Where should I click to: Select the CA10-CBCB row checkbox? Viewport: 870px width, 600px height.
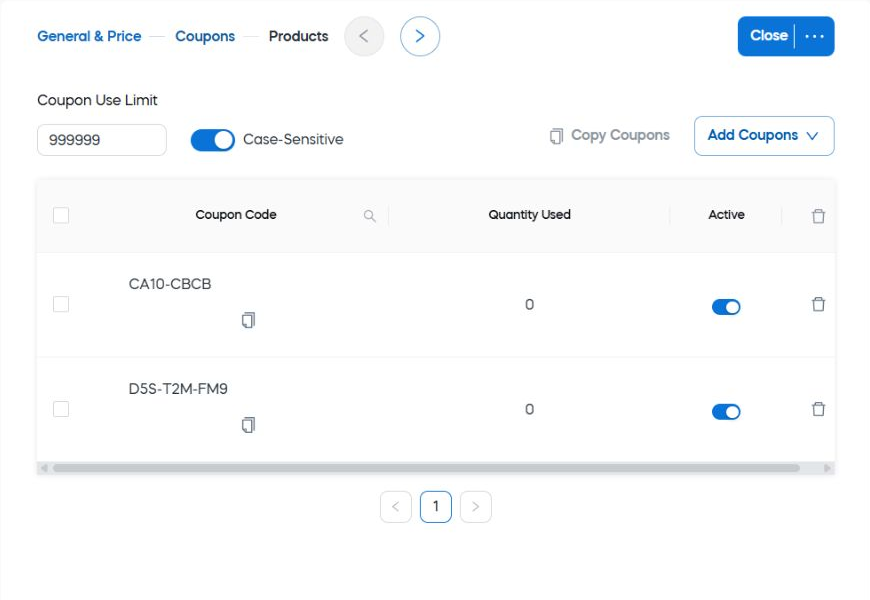click(x=61, y=304)
